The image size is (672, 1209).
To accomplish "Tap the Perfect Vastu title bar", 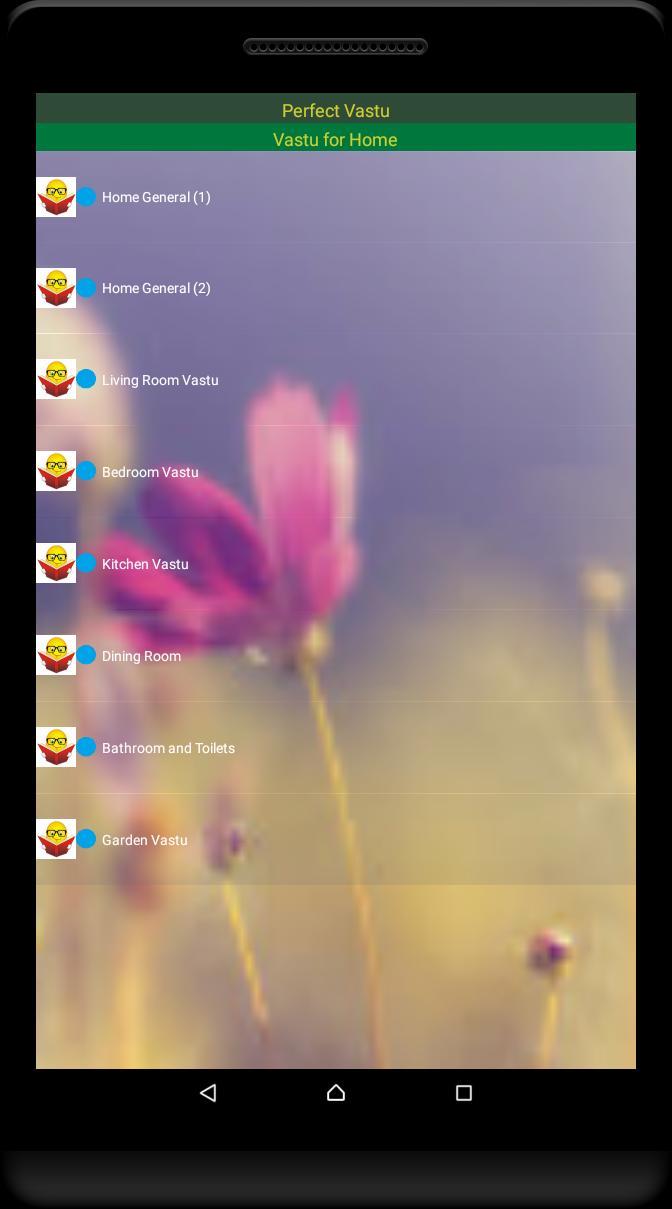I will coord(336,109).
